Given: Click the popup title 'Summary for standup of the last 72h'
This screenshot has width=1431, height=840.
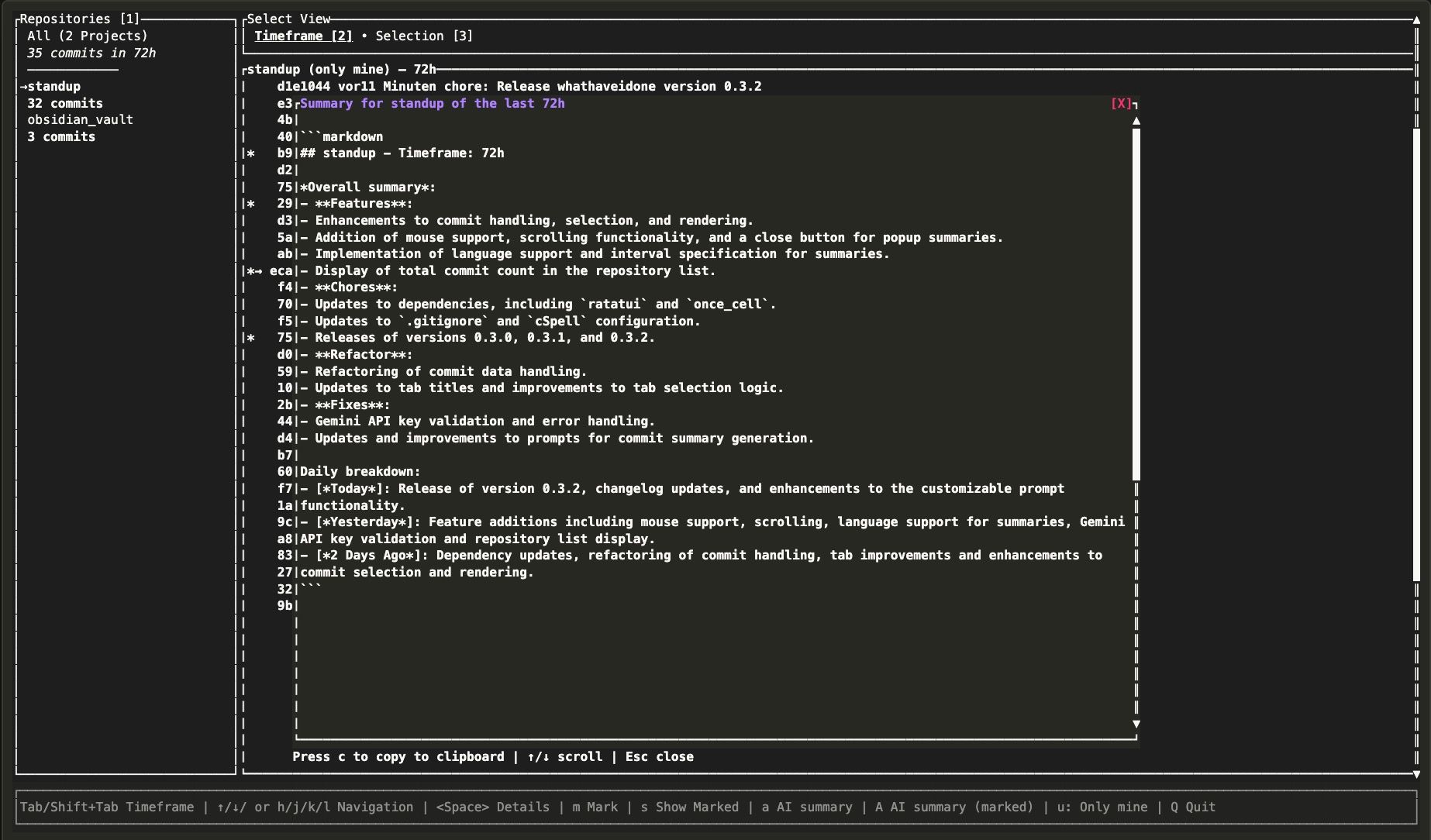Looking at the screenshot, I should (x=433, y=103).
